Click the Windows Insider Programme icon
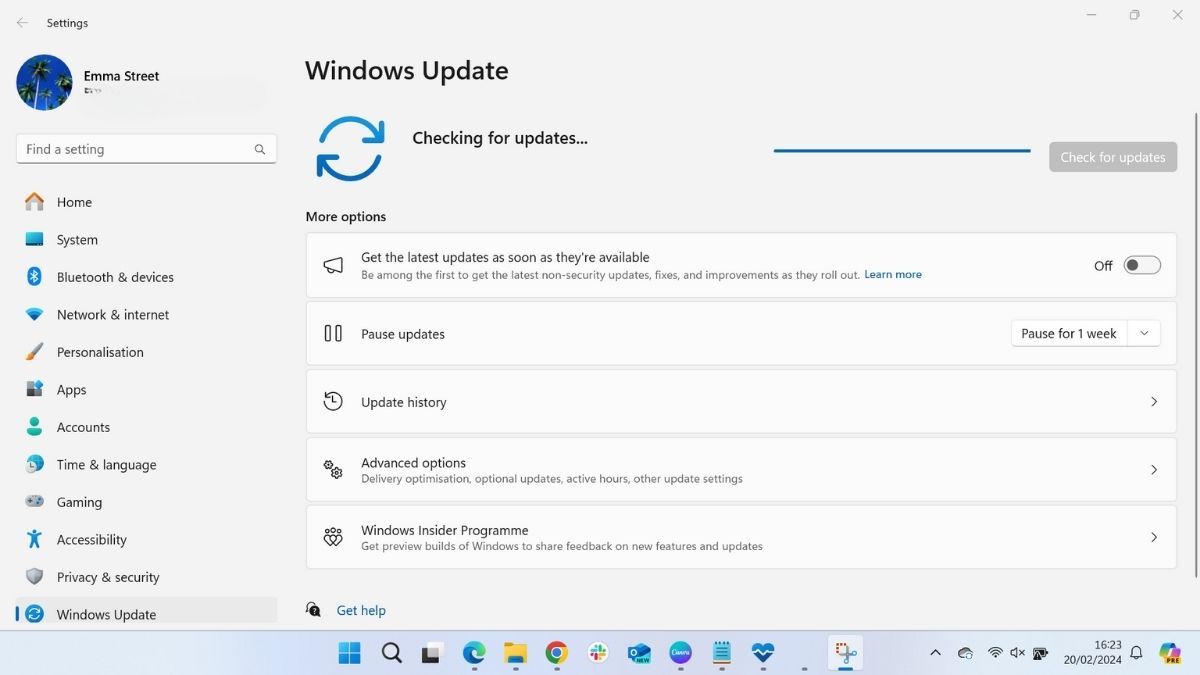Screen dimensions: 1200x675 point(333,536)
